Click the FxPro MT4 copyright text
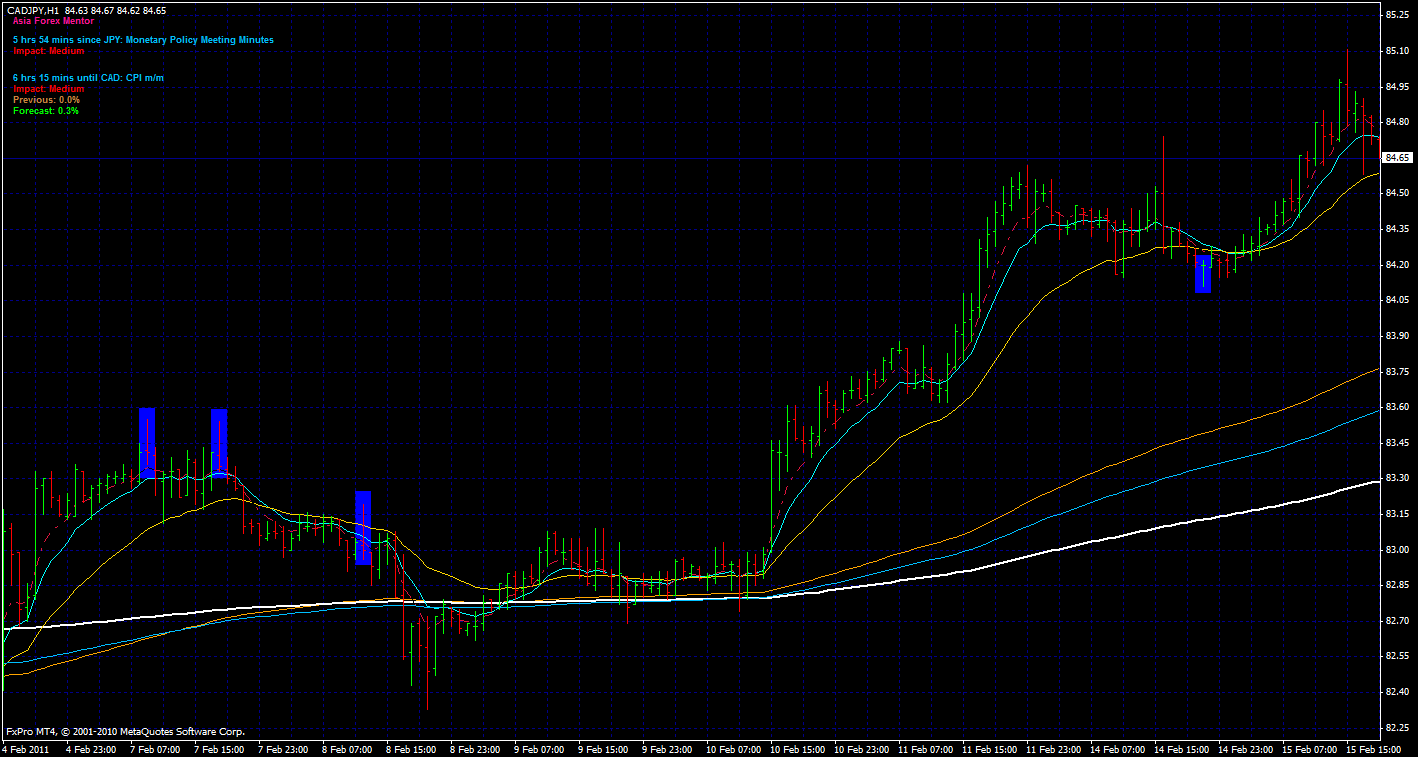The image size is (1418, 757). (x=125, y=731)
